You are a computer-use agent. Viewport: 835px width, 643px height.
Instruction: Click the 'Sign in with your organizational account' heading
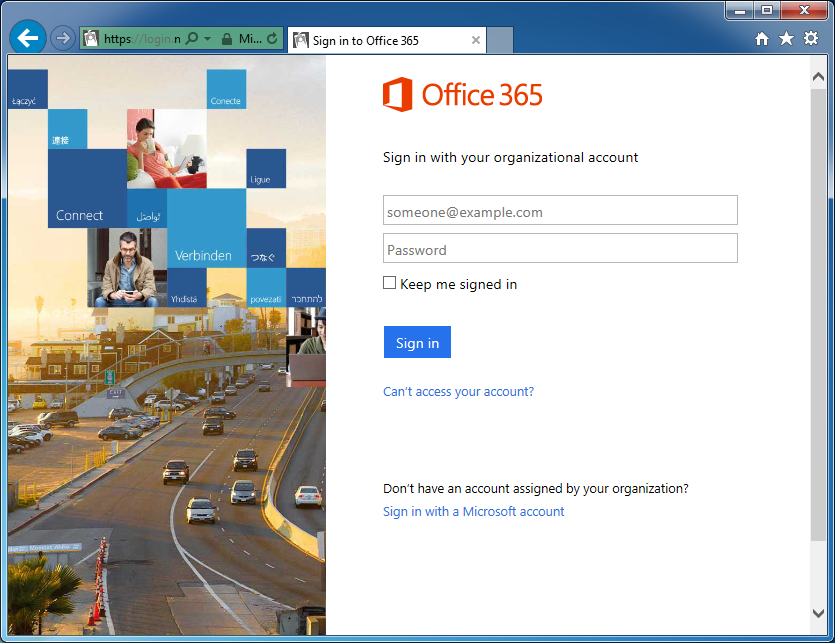pyautogui.click(x=510, y=158)
